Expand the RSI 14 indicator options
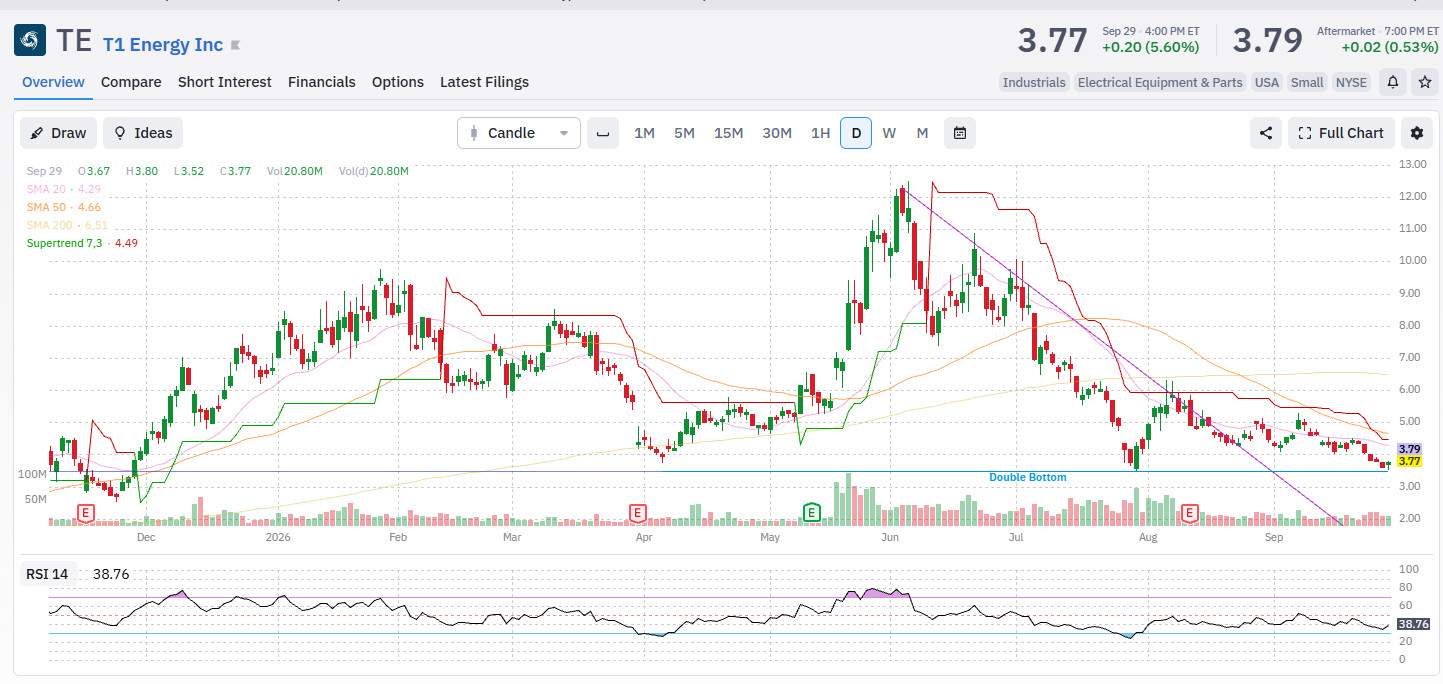This screenshot has width=1443, height=684. (x=47, y=574)
